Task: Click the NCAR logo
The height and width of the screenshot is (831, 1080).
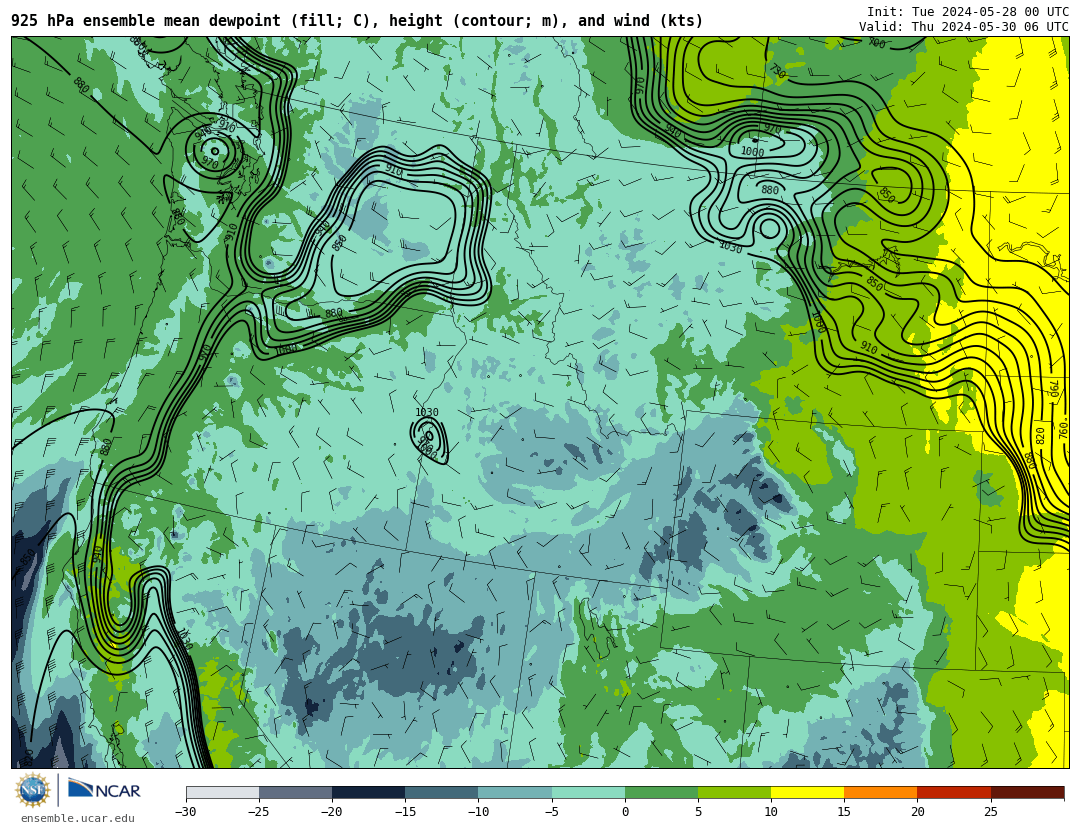Action: tap(105, 790)
